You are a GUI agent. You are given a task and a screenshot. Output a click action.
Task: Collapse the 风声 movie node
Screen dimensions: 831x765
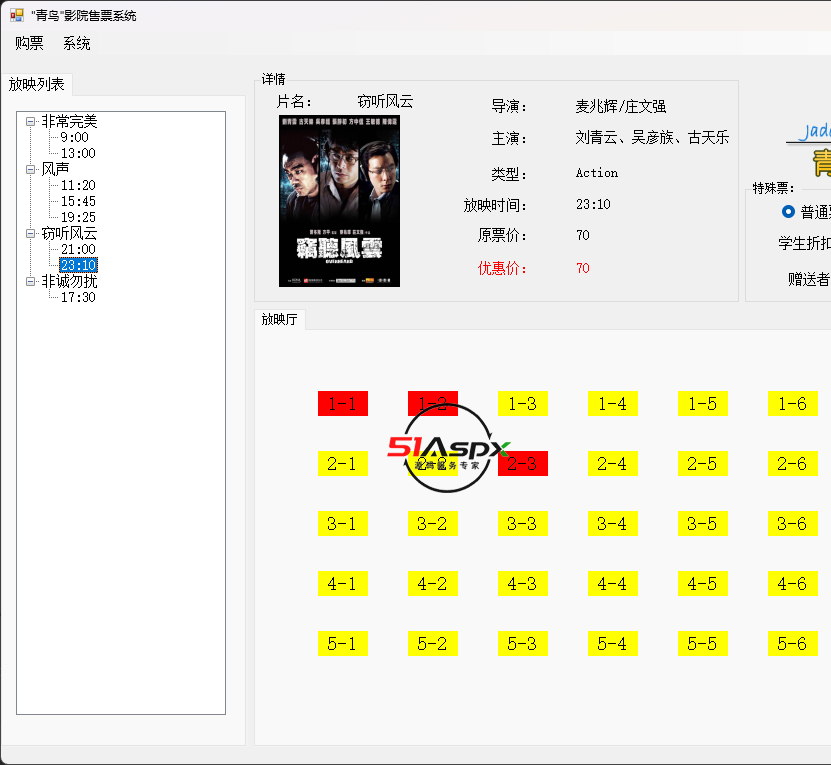point(30,169)
